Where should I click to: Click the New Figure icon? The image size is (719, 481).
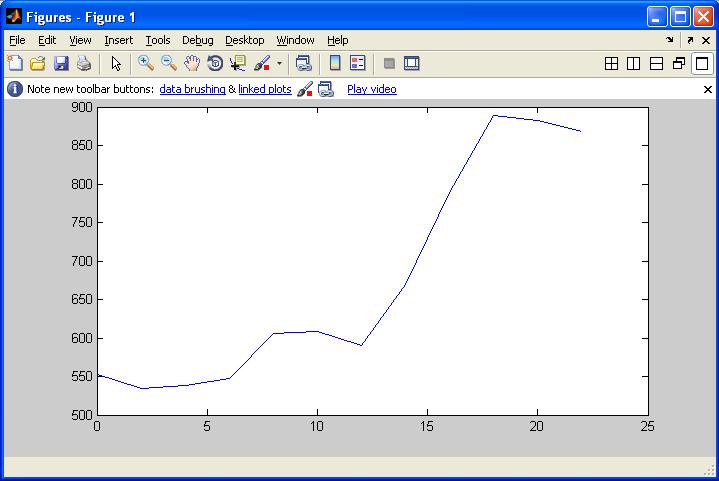[15, 64]
